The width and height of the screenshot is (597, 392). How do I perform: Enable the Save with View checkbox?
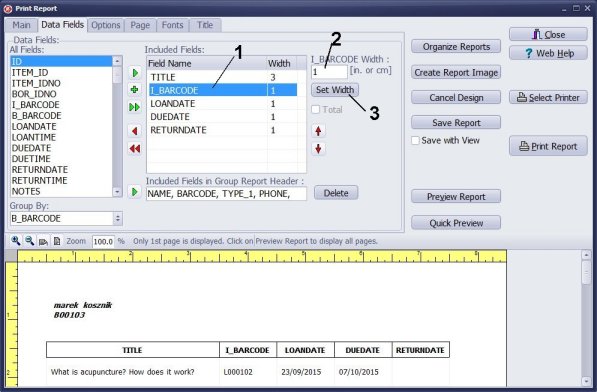tap(415, 140)
